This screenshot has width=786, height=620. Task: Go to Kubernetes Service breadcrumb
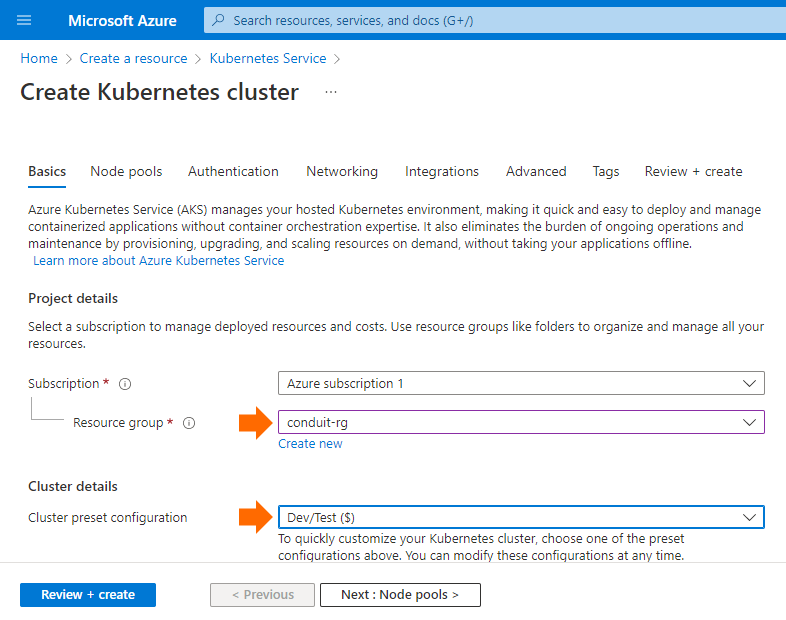pyautogui.click(x=268, y=58)
